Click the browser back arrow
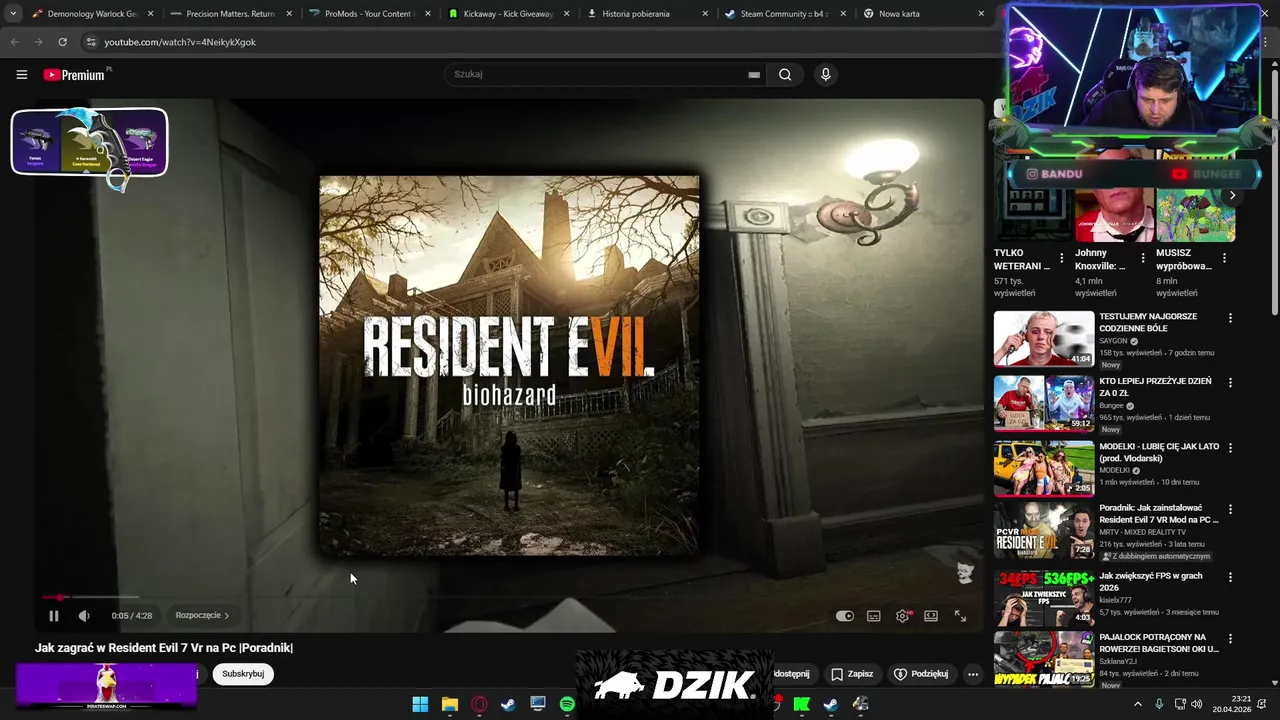The height and width of the screenshot is (720, 1280). (x=14, y=42)
